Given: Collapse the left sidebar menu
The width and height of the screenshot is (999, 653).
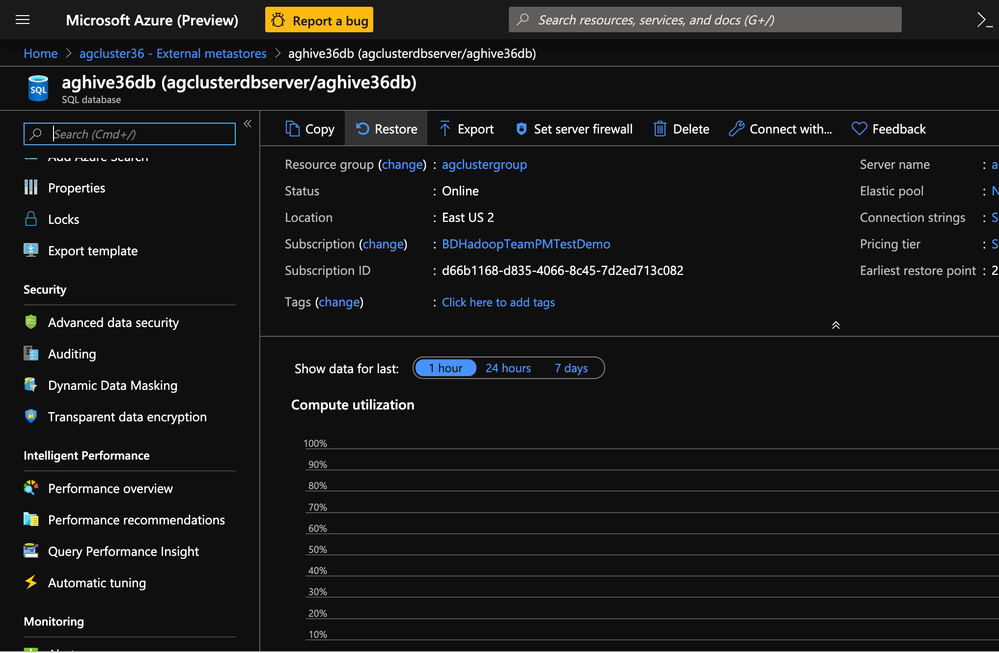Looking at the screenshot, I should pos(247,125).
